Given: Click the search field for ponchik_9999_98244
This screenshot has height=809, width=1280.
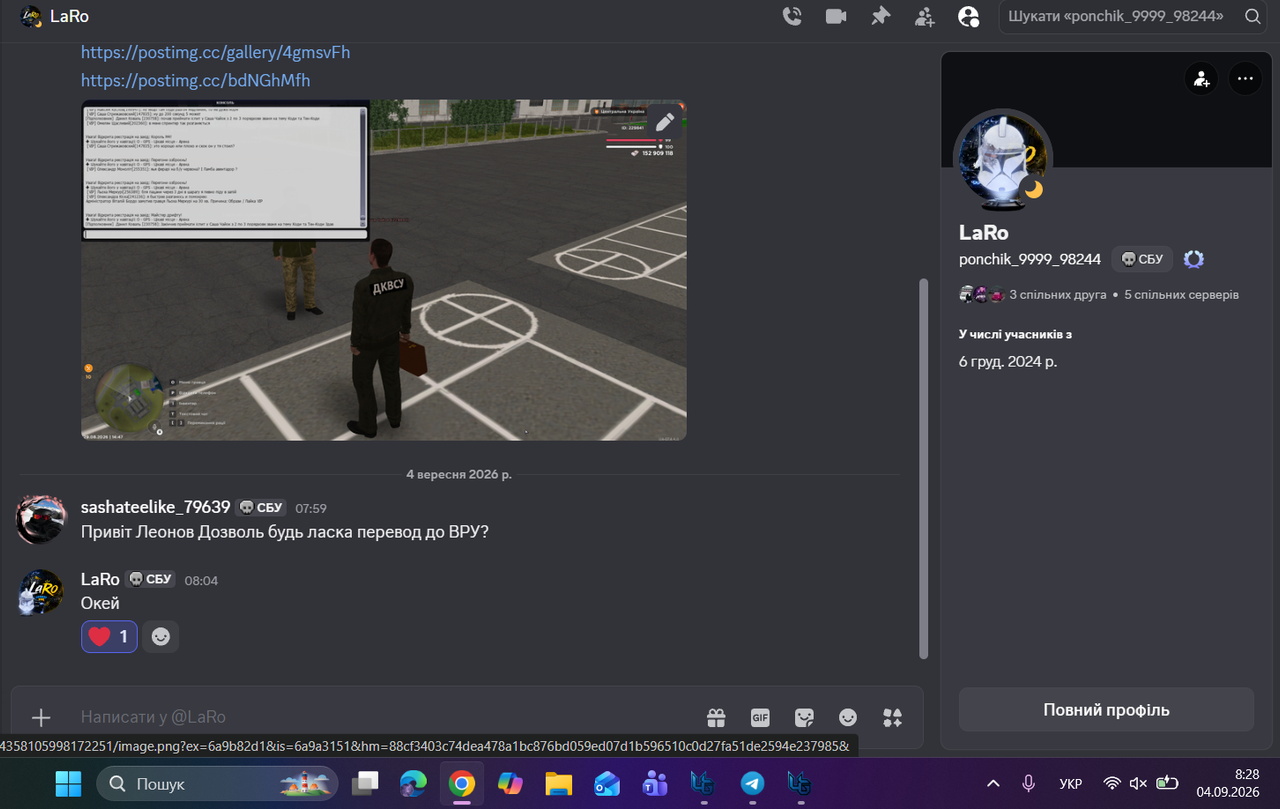Looking at the screenshot, I should tap(1131, 16).
